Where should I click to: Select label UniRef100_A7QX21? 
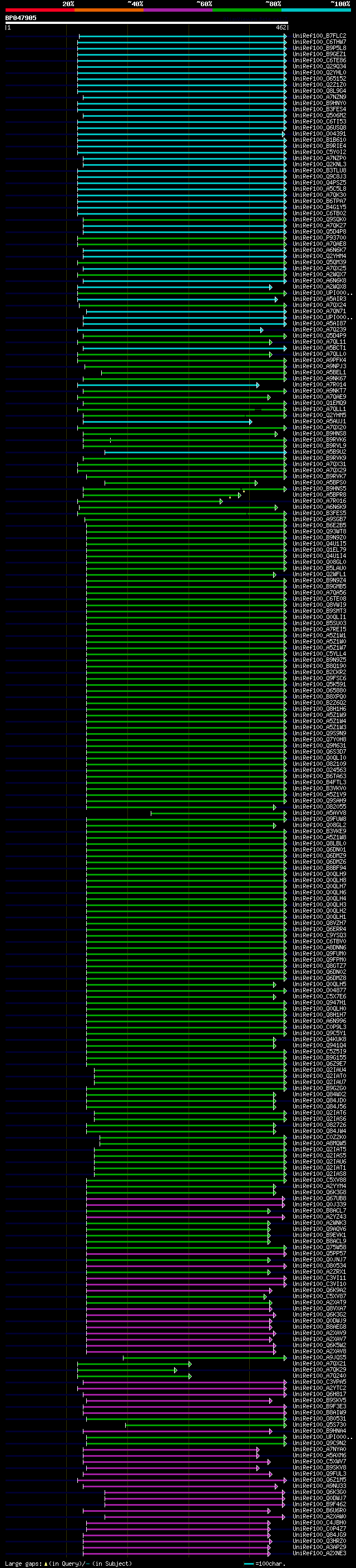click(319, 1363)
